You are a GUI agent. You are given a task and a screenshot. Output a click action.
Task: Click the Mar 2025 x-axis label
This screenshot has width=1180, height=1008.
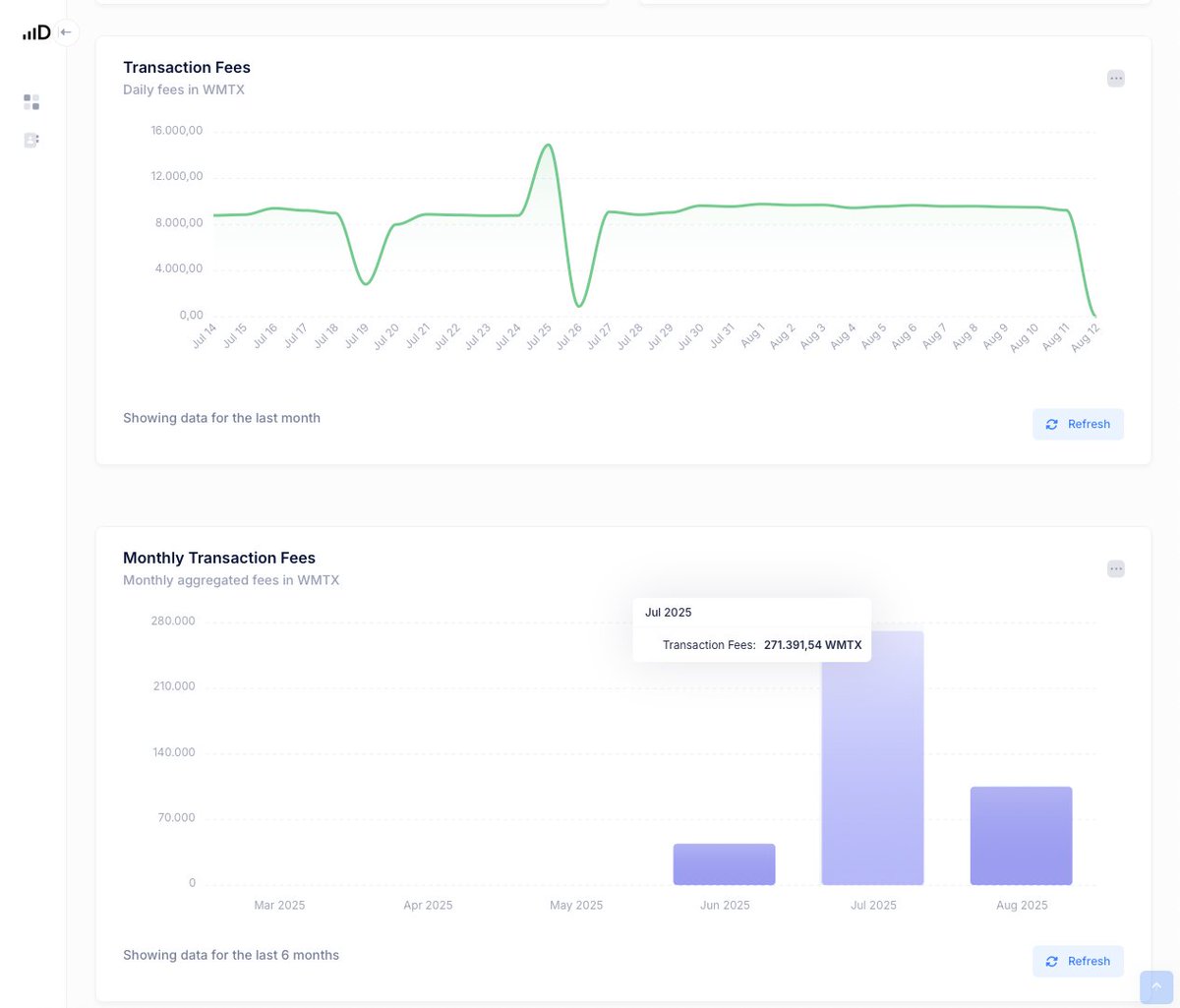point(279,905)
